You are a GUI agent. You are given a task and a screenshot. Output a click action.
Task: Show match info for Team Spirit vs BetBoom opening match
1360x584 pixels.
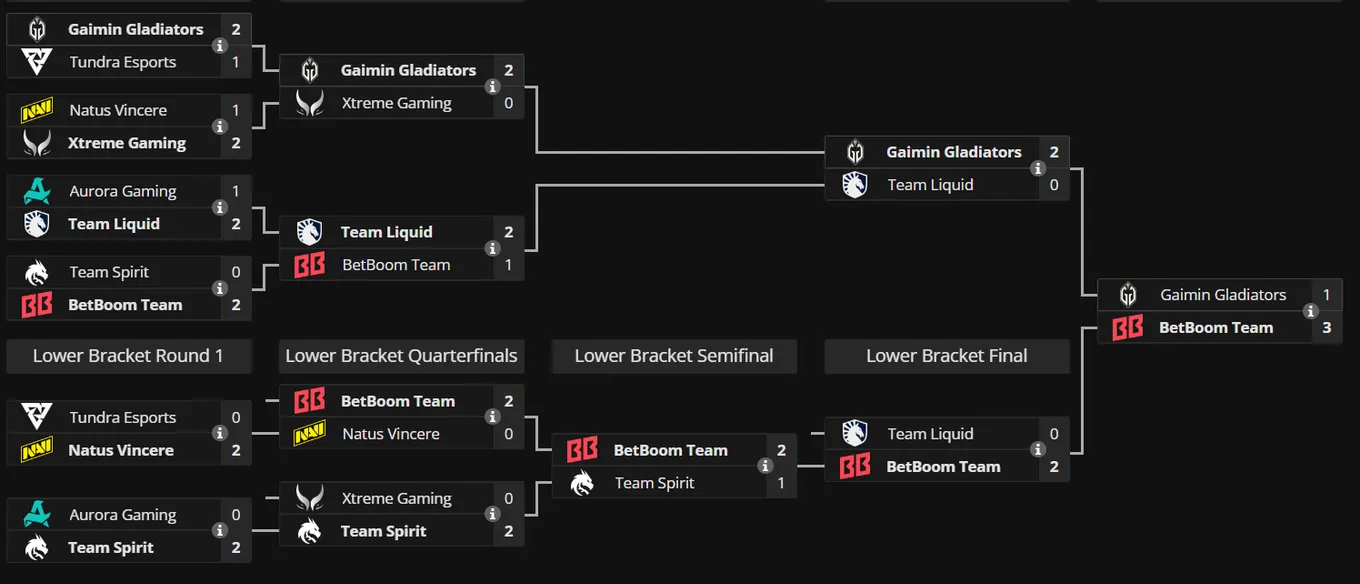[220, 288]
